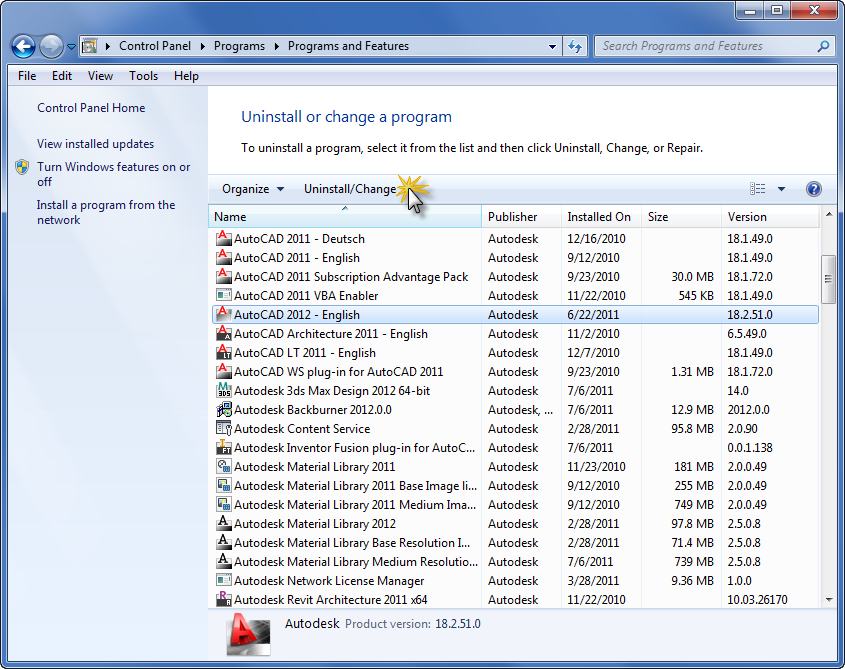
Task: Click the 6/22/2011 installed date cell
Action: 593,315
